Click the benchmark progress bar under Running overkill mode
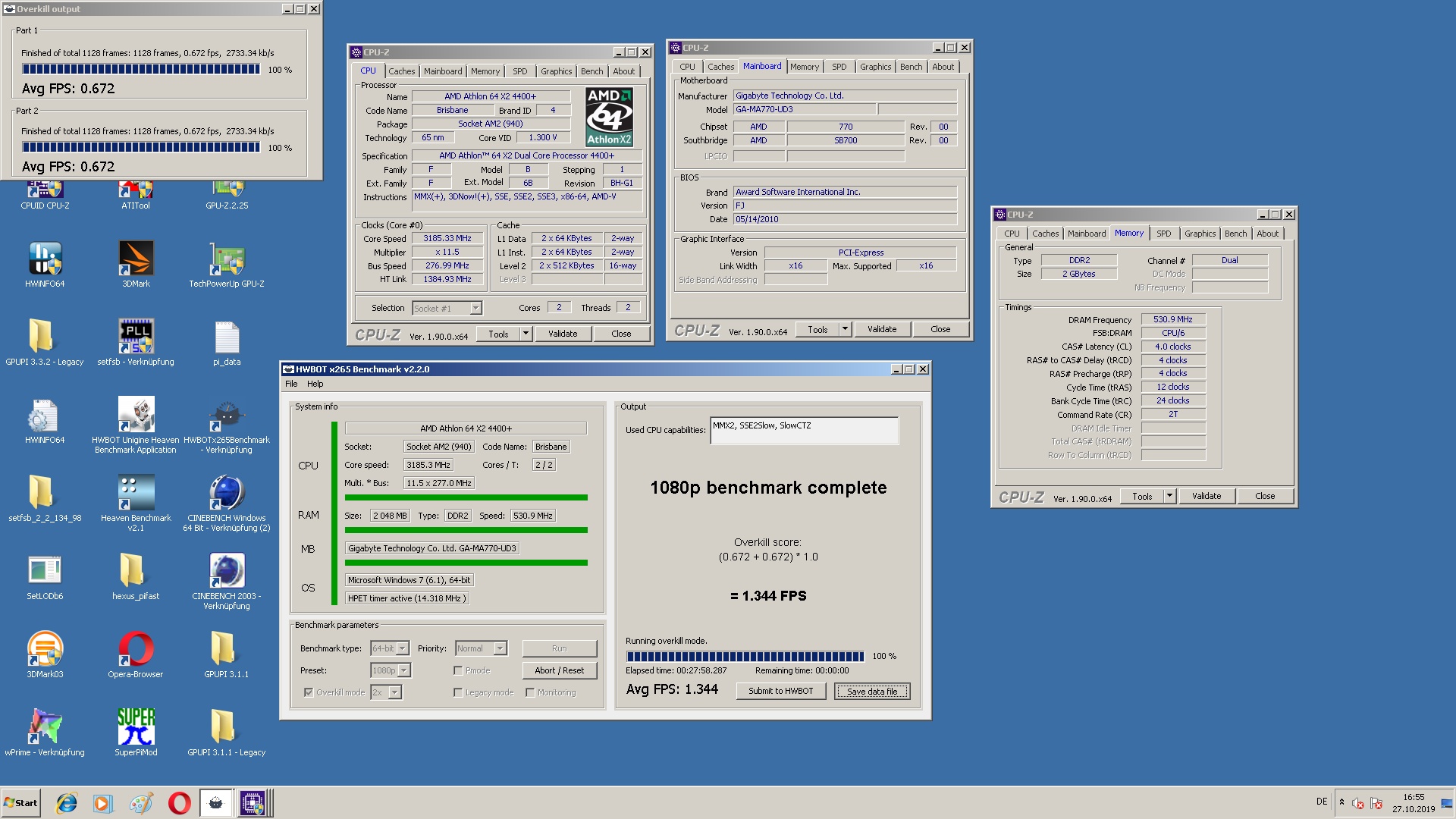This screenshot has height=819, width=1456. coord(745,656)
